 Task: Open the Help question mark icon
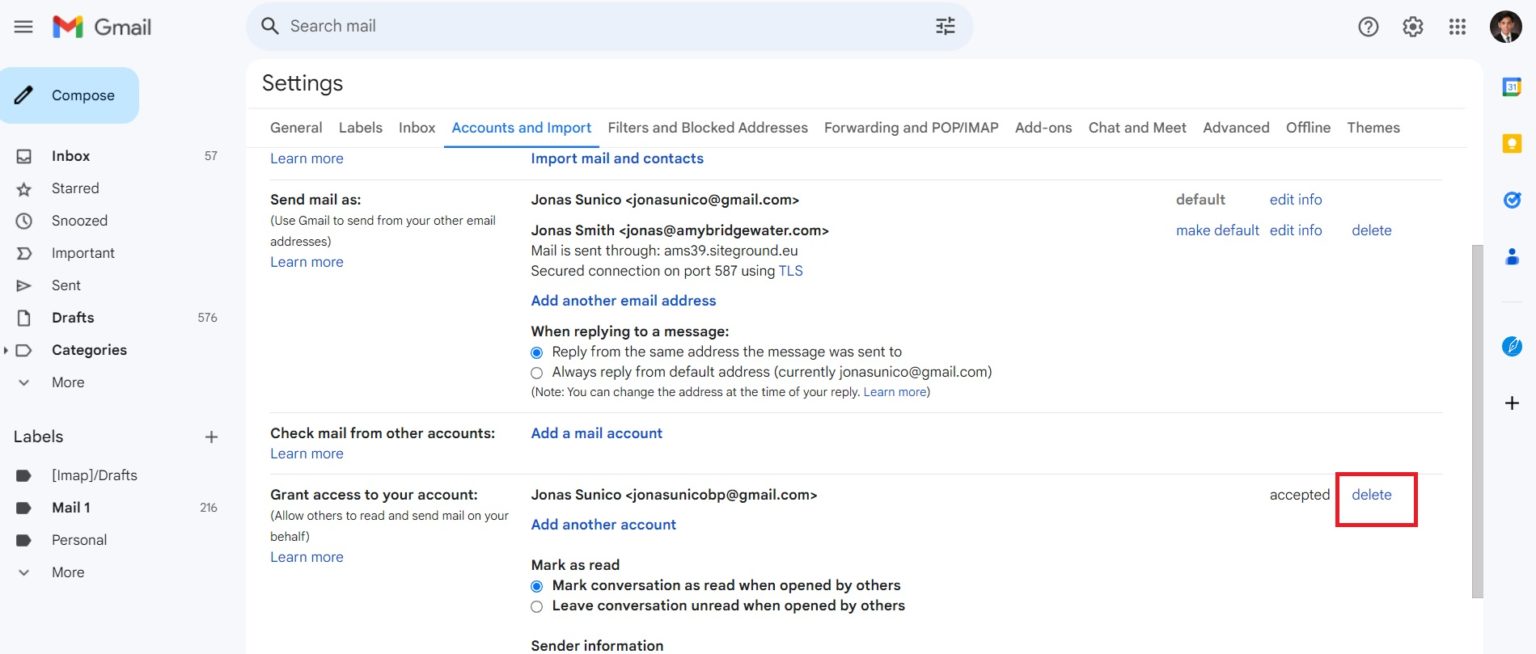click(x=1367, y=26)
